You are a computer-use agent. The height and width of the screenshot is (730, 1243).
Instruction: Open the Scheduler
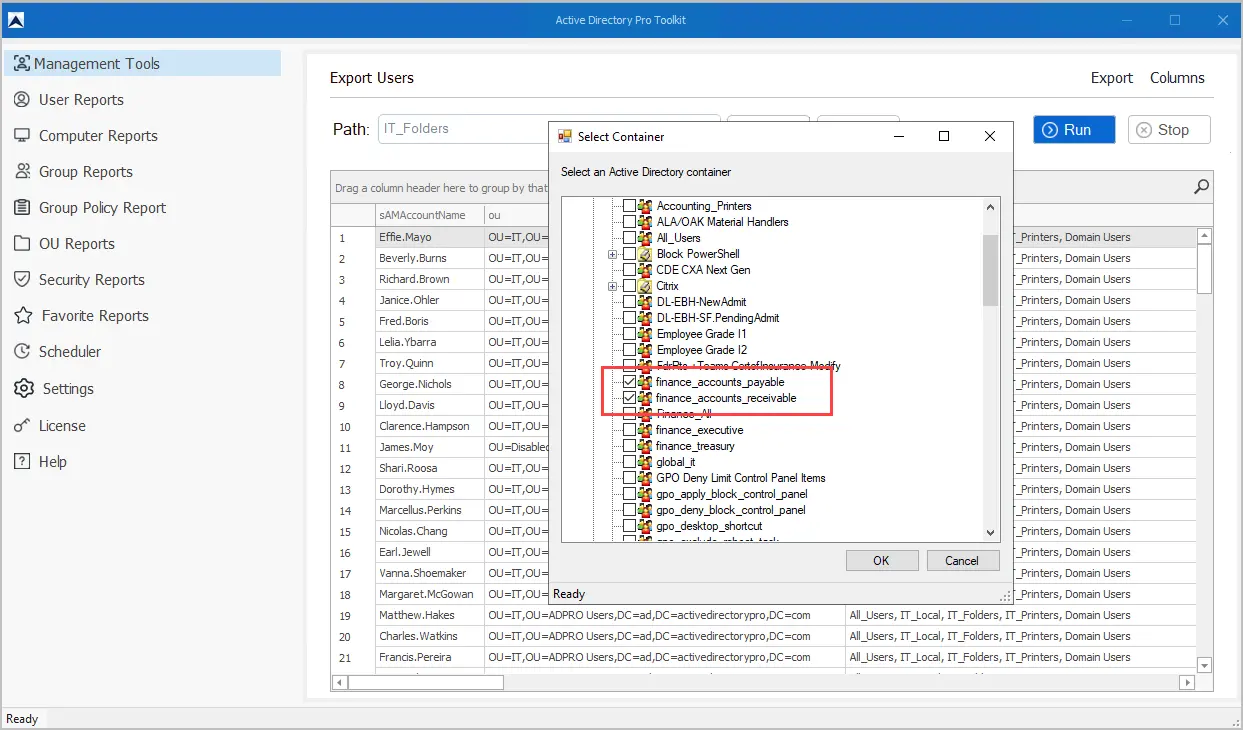(57, 351)
